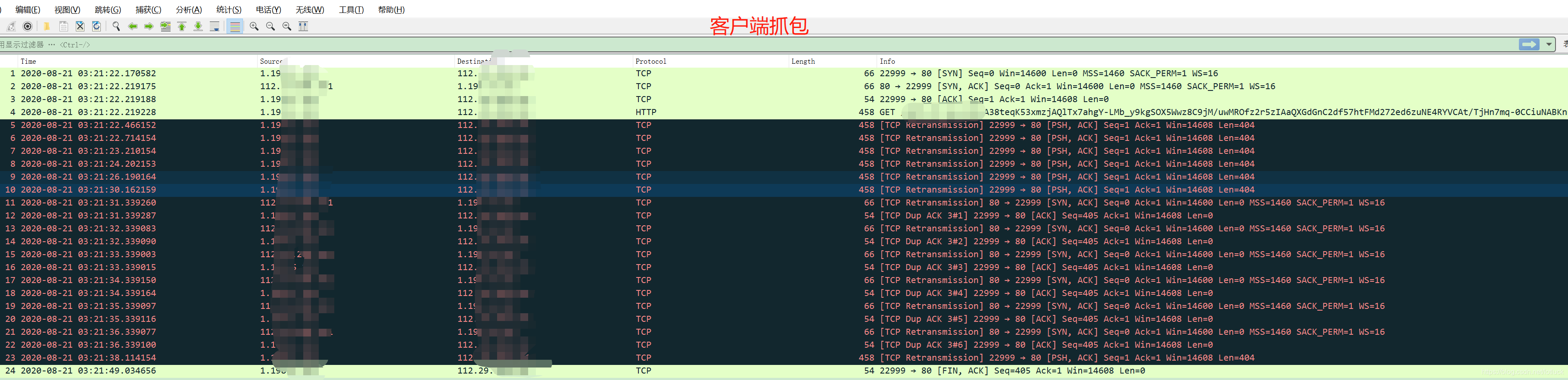Image resolution: width=1568 pixels, height=380 pixels.
Task: Select packet 5 retransmission at 03:21:22.466152
Action: click(x=784, y=125)
